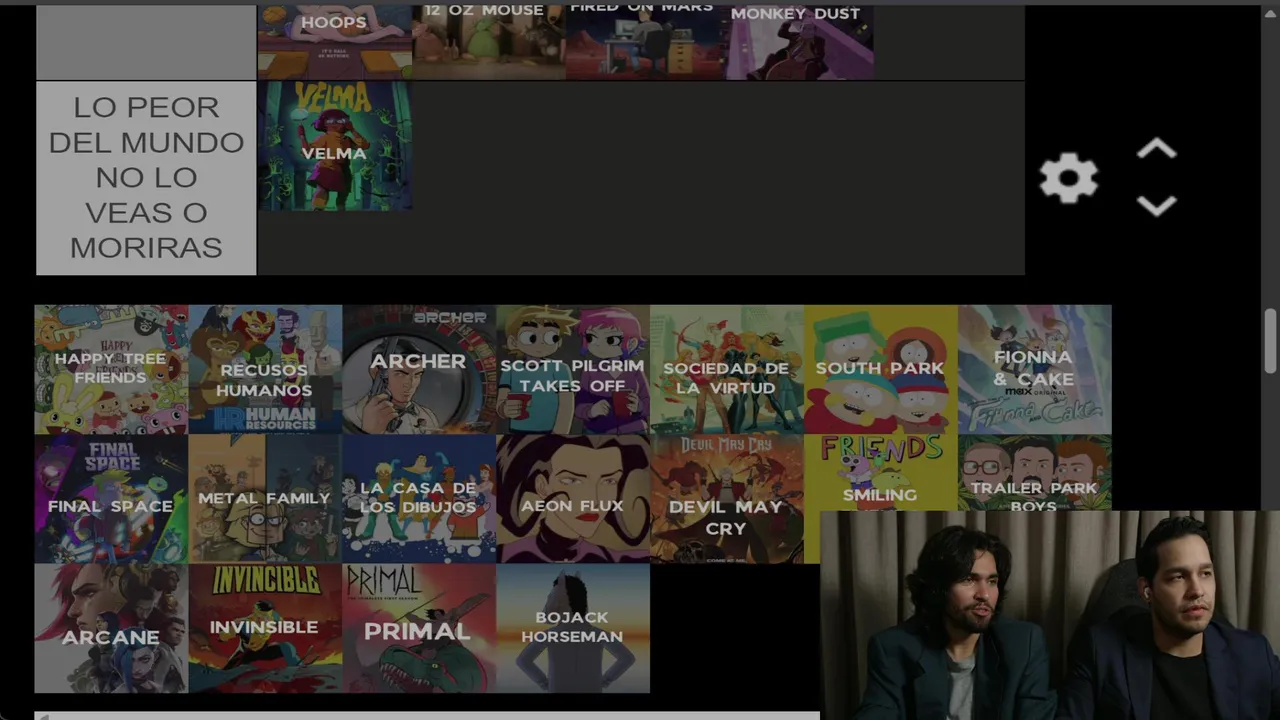Choose the La Casa de los Dibujos tile
Viewport: 1280px width, 720px height.
pyautogui.click(x=419, y=498)
